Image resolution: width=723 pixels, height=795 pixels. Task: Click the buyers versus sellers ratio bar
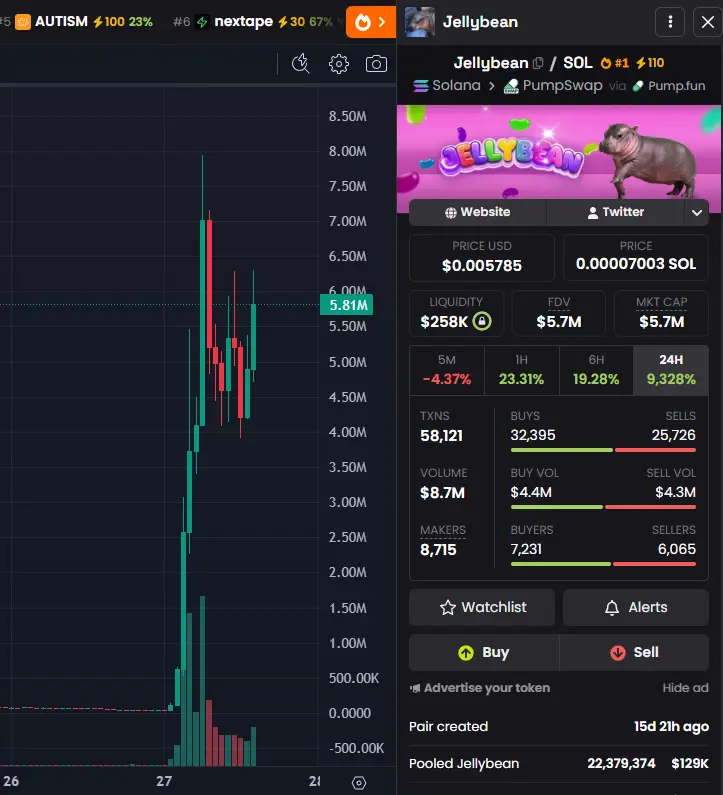[x=603, y=564]
